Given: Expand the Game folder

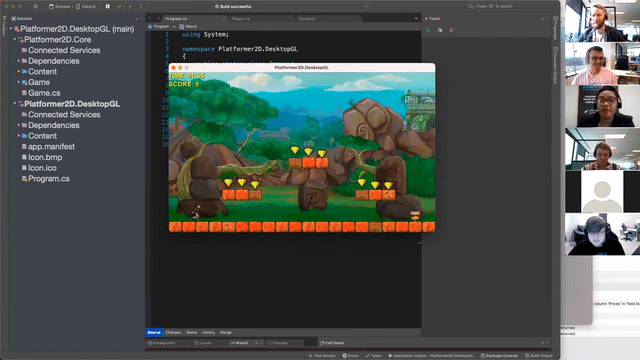Looking at the screenshot, I should (19, 82).
